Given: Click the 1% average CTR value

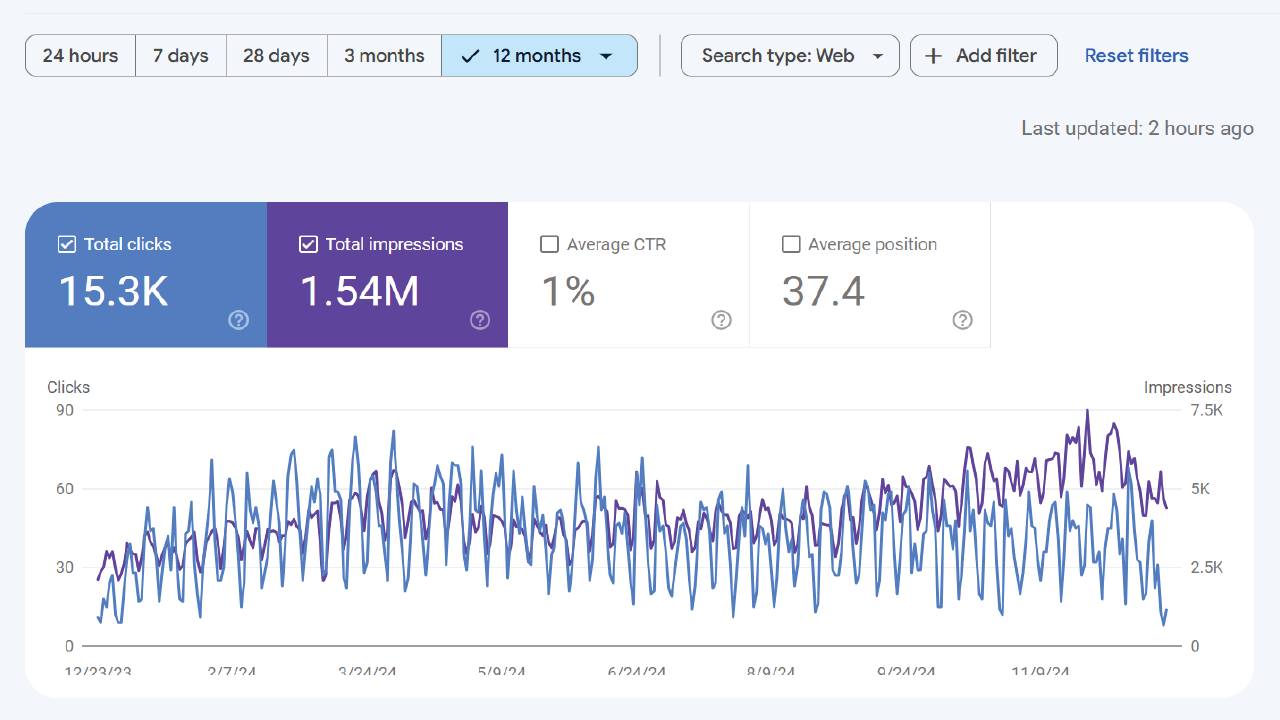Looking at the screenshot, I should [x=568, y=291].
